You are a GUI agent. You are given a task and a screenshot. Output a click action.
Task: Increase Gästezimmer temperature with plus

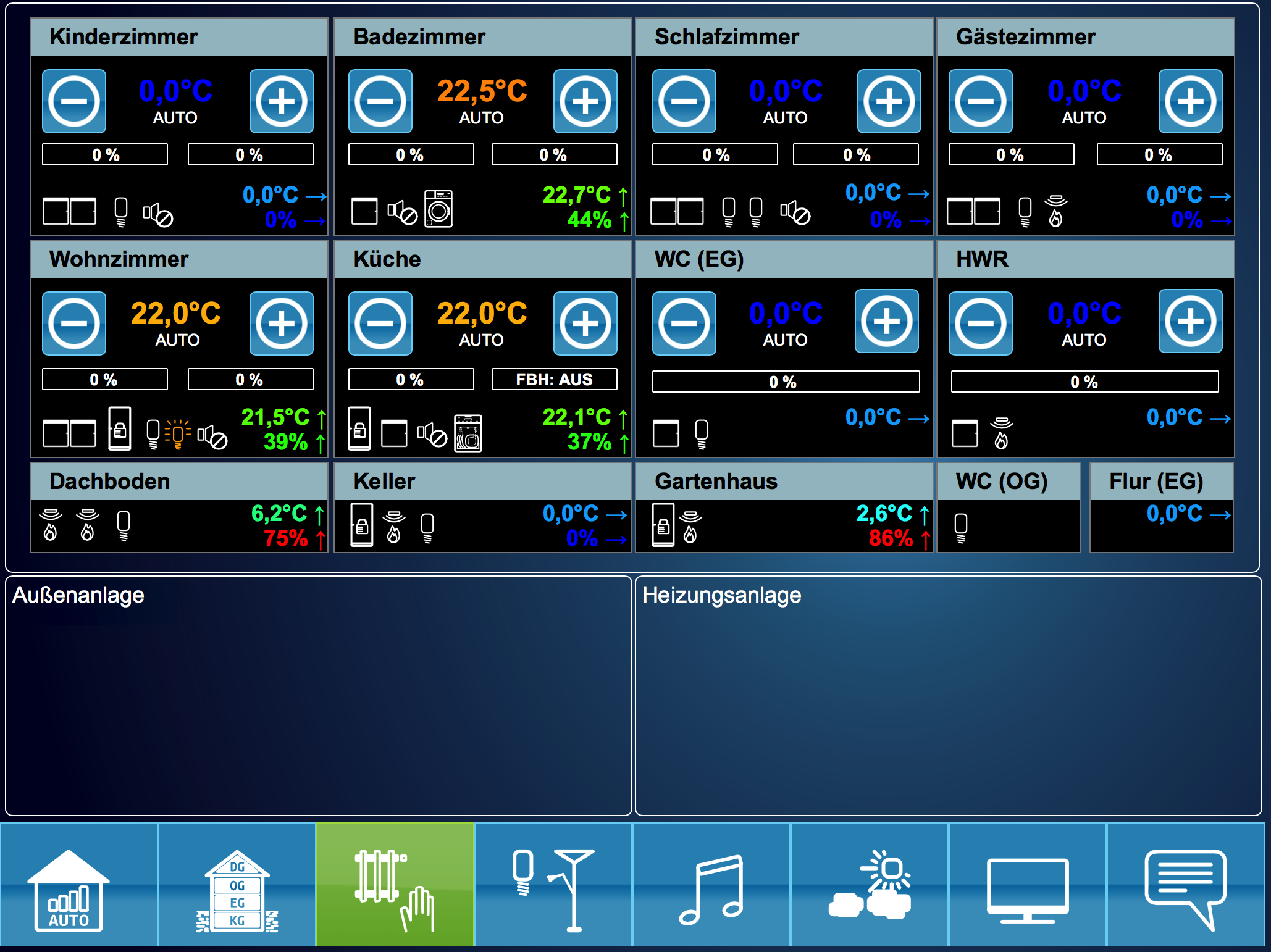1191,101
